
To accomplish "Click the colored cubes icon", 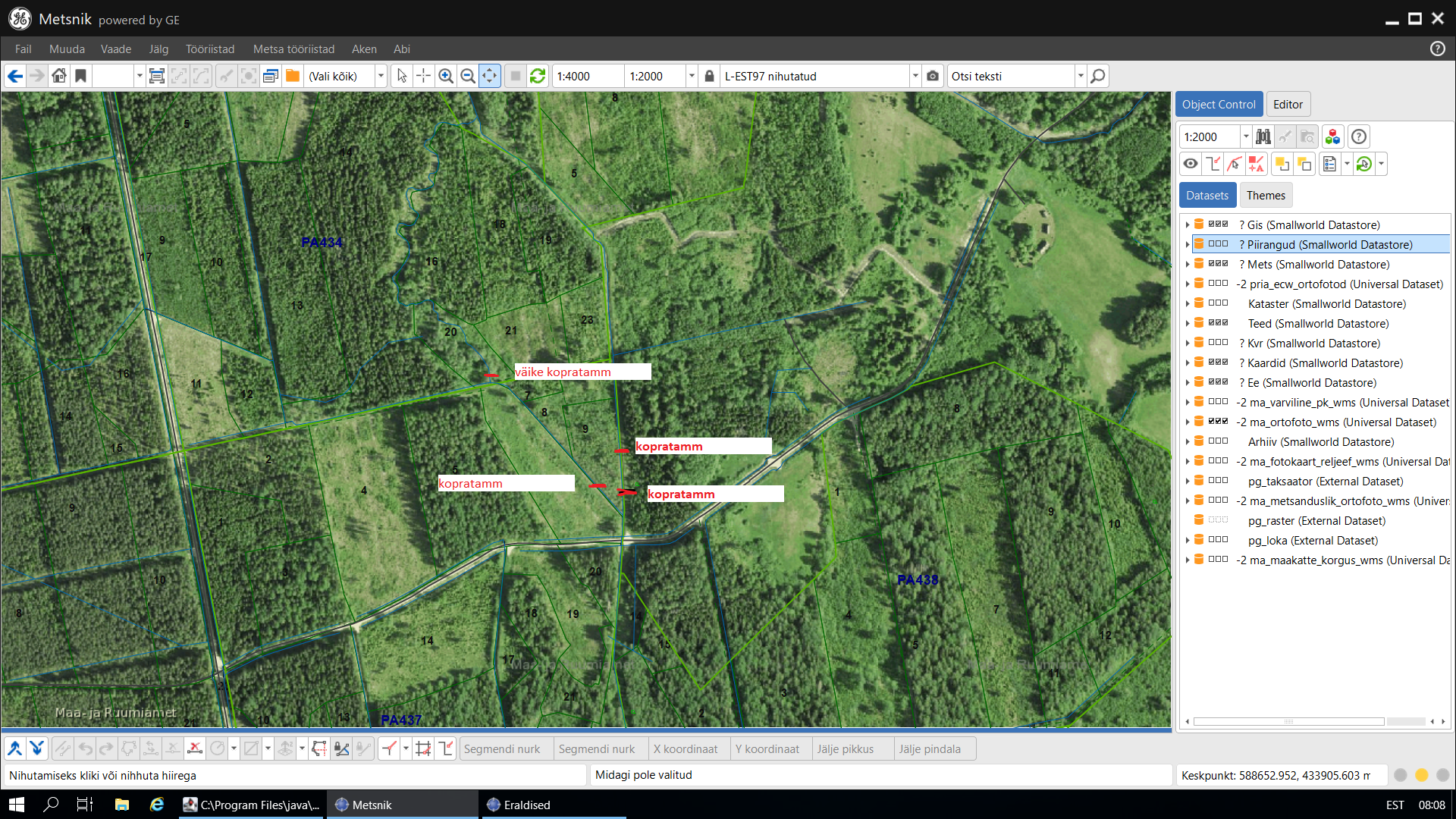I will pos(1332,136).
